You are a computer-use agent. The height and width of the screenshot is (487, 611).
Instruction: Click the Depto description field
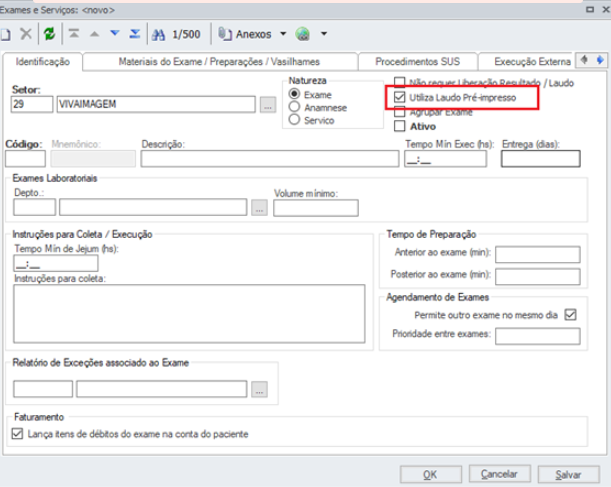153,207
